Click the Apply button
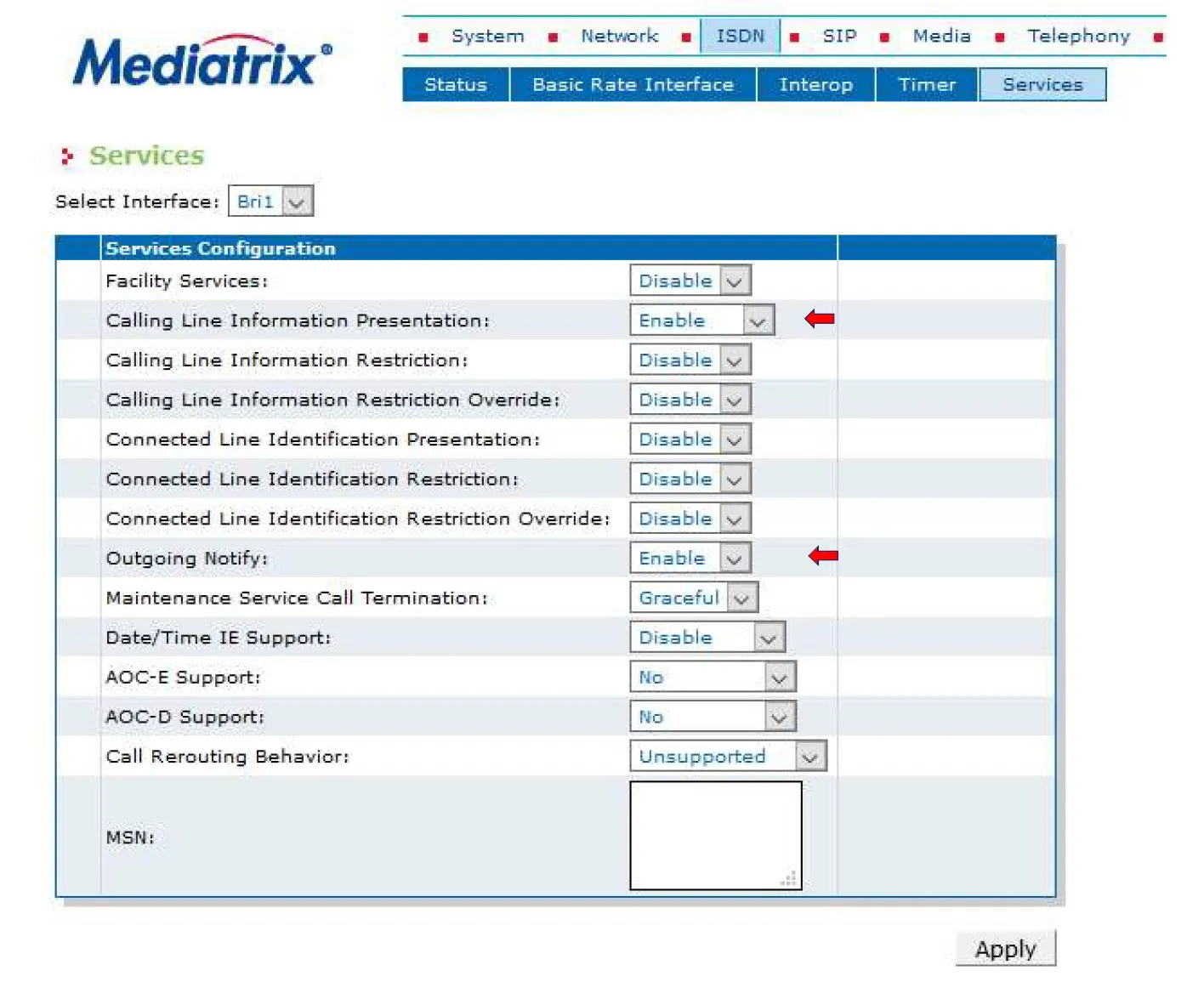This screenshot has width=1204, height=993. click(1005, 949)
